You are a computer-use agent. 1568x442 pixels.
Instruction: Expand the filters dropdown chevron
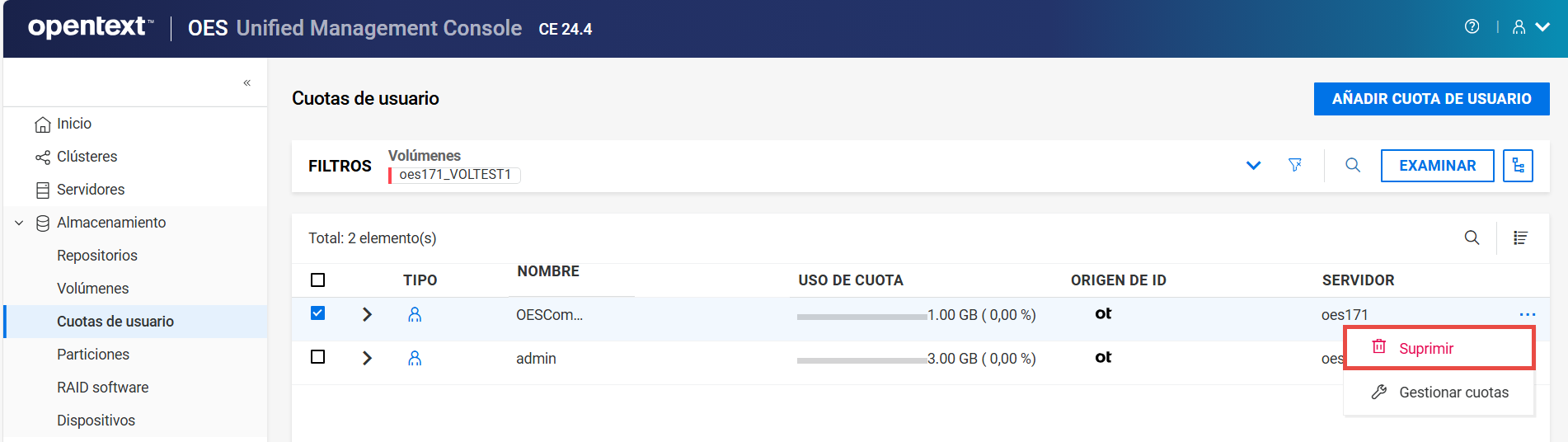click(1253, 165)
